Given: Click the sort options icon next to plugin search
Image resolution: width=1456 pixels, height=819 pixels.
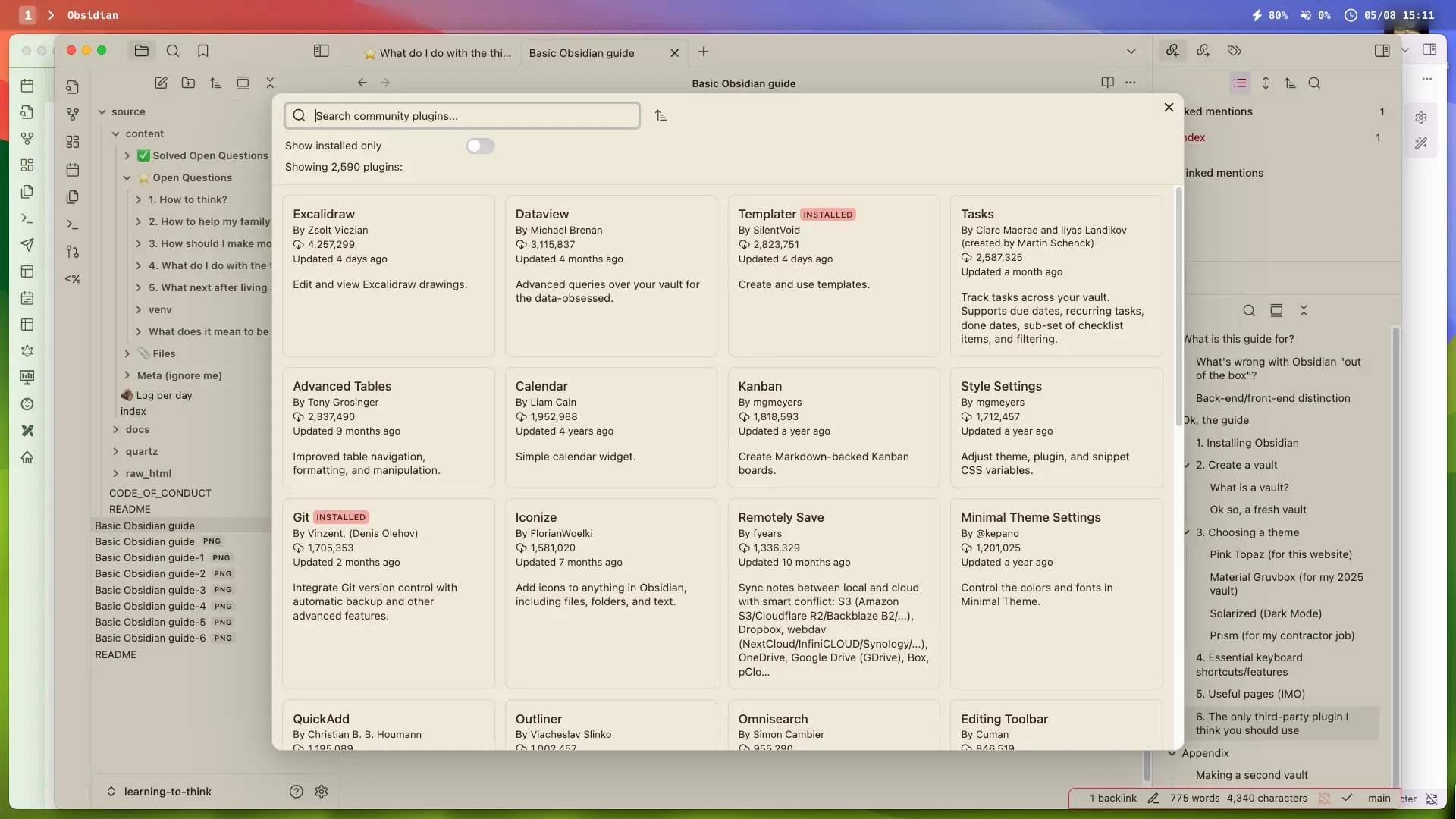Looking at the screenshot, I should [x=661, y=116].
